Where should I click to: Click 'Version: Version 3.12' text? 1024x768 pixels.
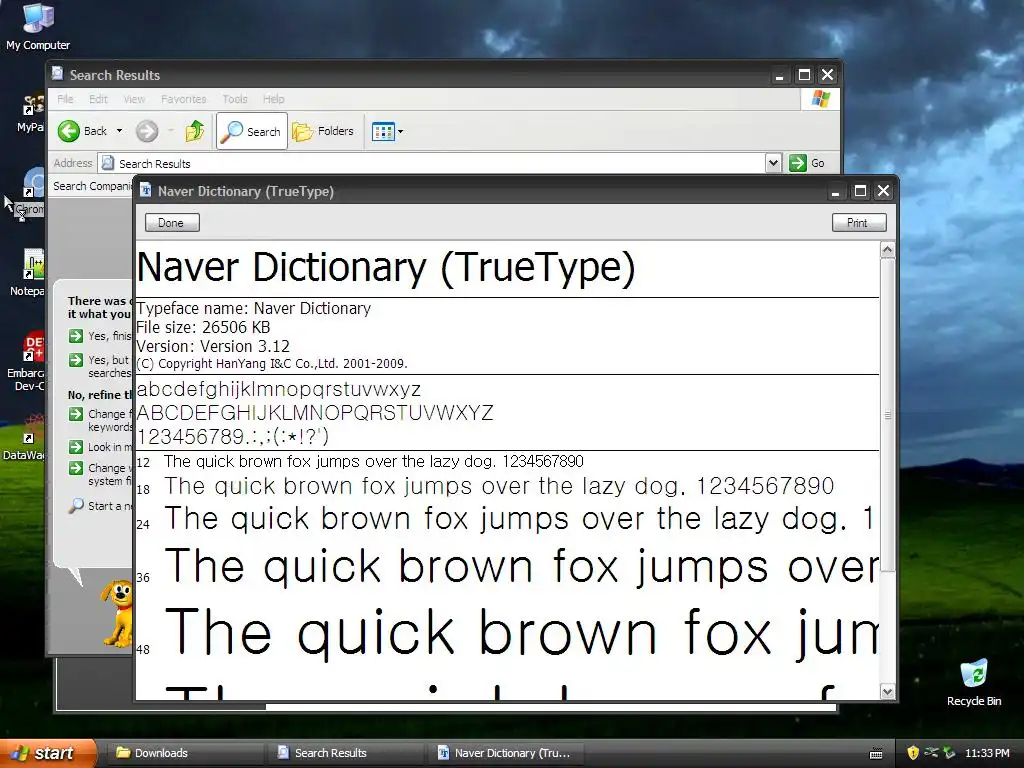(x=213, y=346)
